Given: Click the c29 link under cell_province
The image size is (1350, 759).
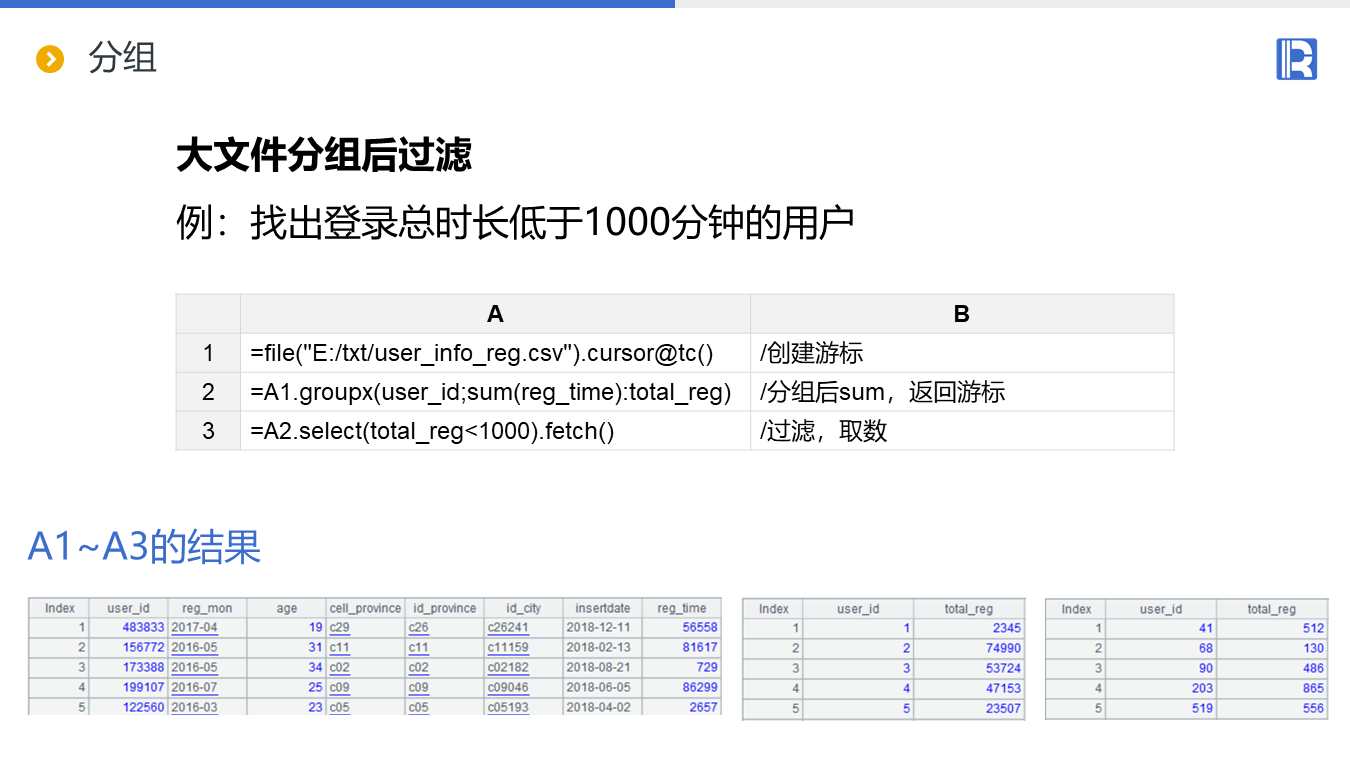Looking at the screenshot, I should click(340, 628).
